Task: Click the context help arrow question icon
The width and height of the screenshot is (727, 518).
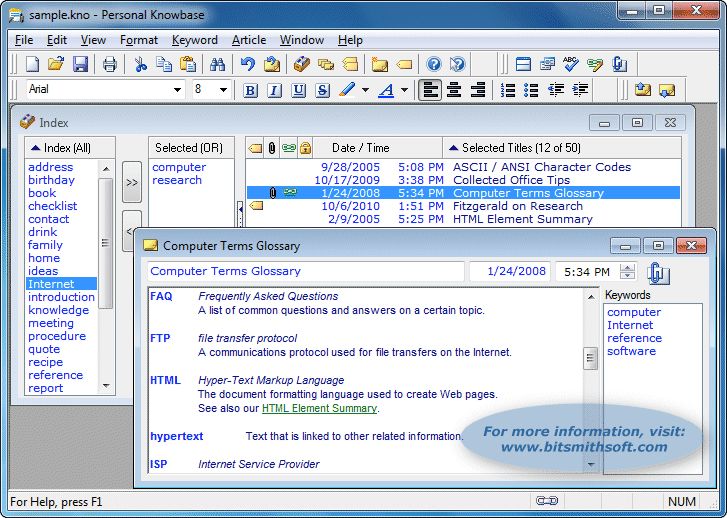Action: pyautogui.click(x=457, y=64)
